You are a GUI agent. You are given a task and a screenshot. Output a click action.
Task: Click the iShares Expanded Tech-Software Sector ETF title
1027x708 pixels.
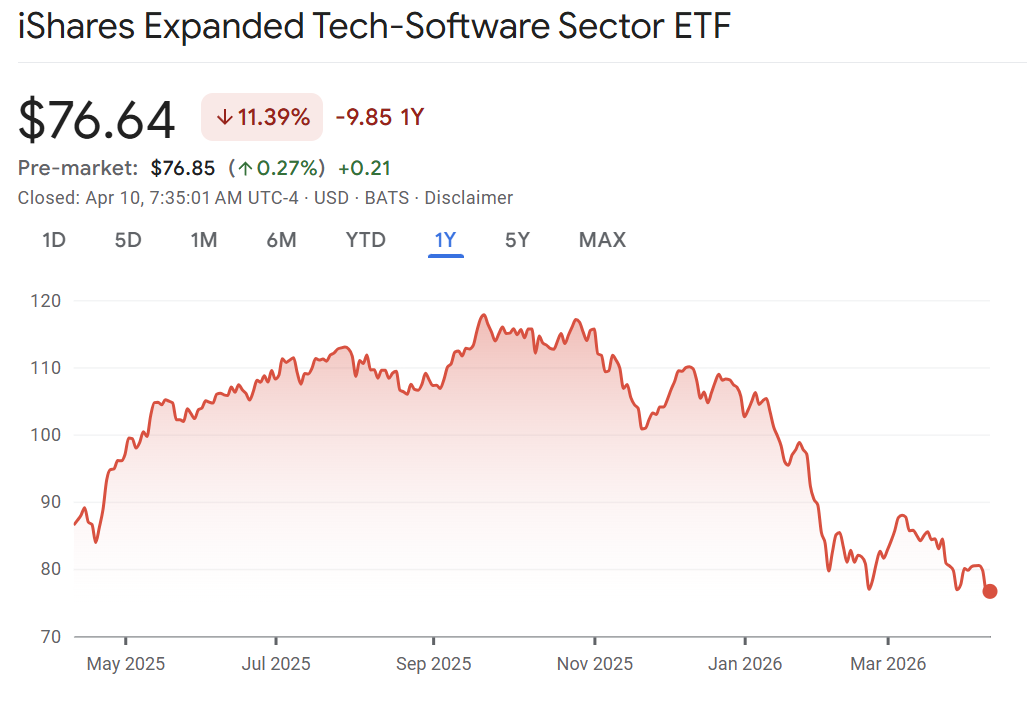(x=374, y=27)
